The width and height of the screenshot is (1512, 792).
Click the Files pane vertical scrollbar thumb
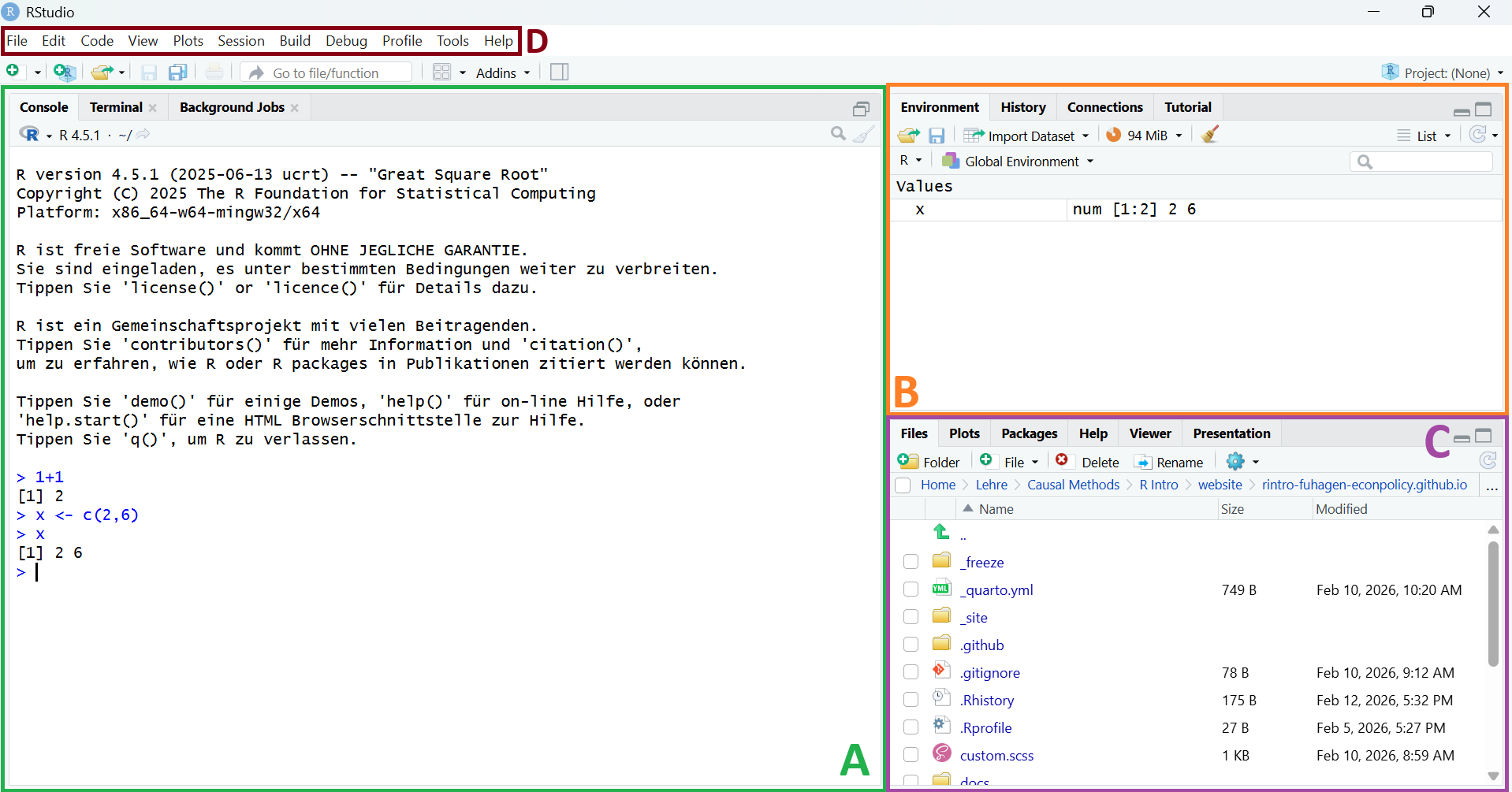coord(1492,603)
